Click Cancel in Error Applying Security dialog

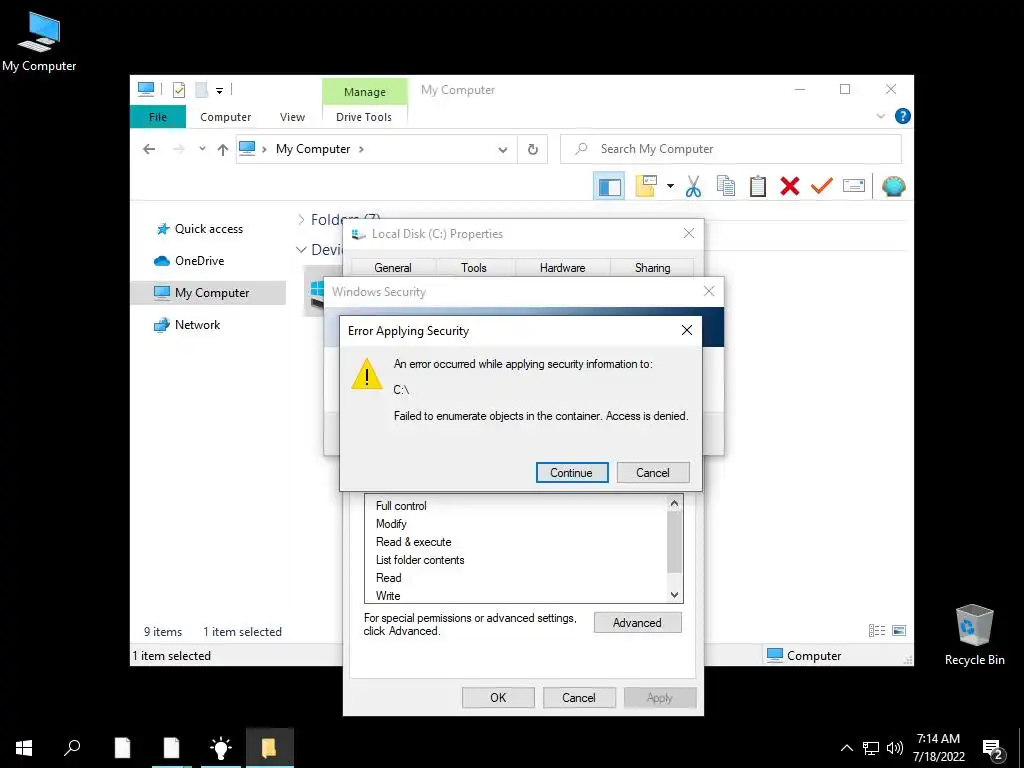click(x=652, y=473)
